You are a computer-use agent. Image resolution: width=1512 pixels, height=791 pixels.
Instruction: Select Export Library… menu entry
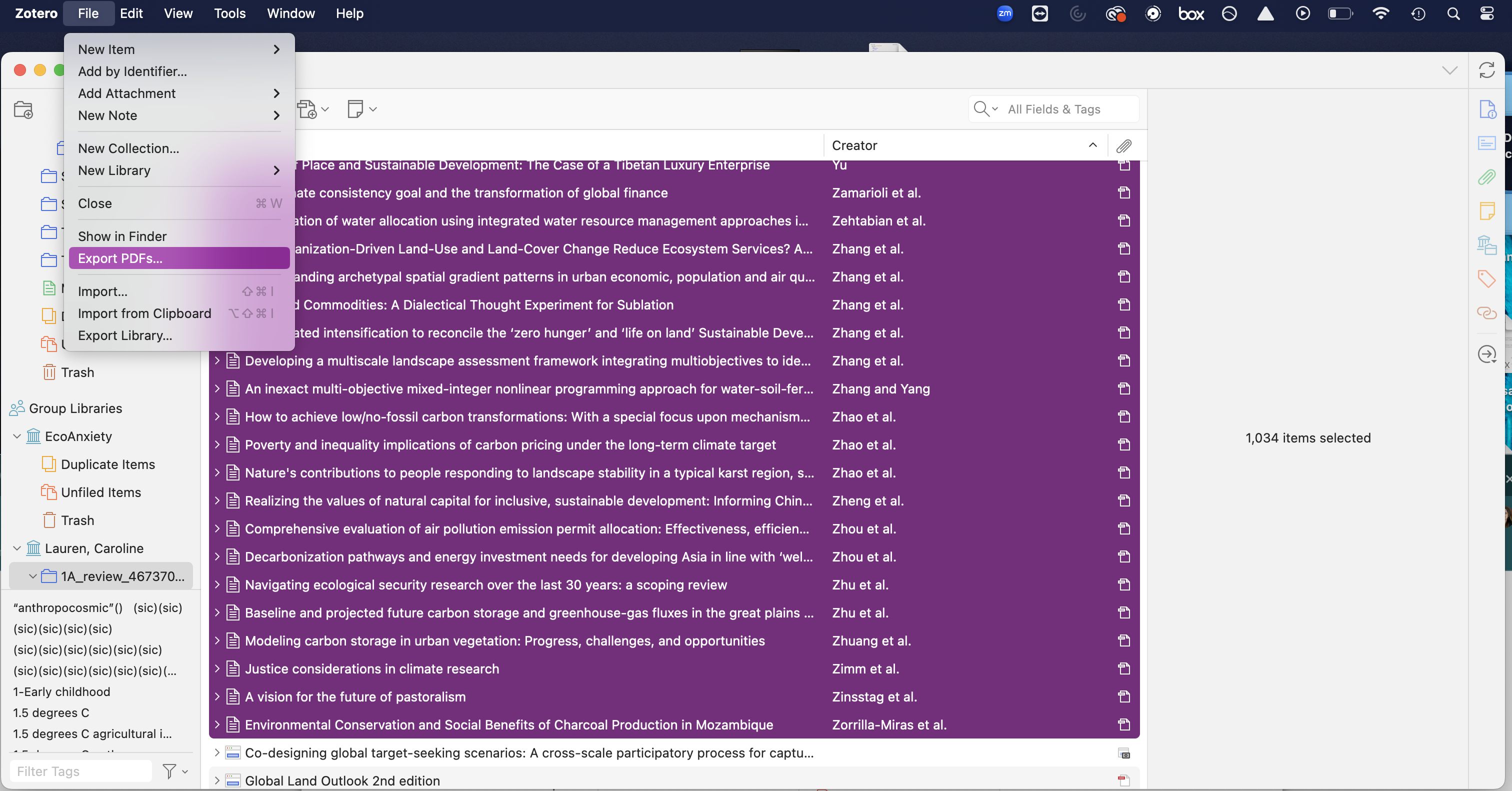[125, 335]
